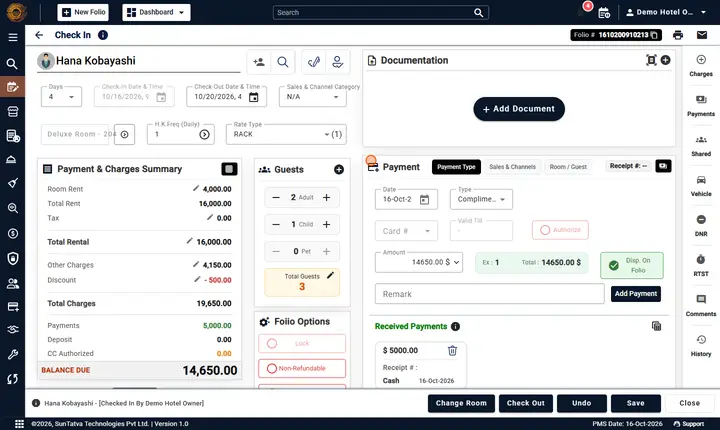Open the Days dropdown
720x430 pixels.
tap(62, 96)
